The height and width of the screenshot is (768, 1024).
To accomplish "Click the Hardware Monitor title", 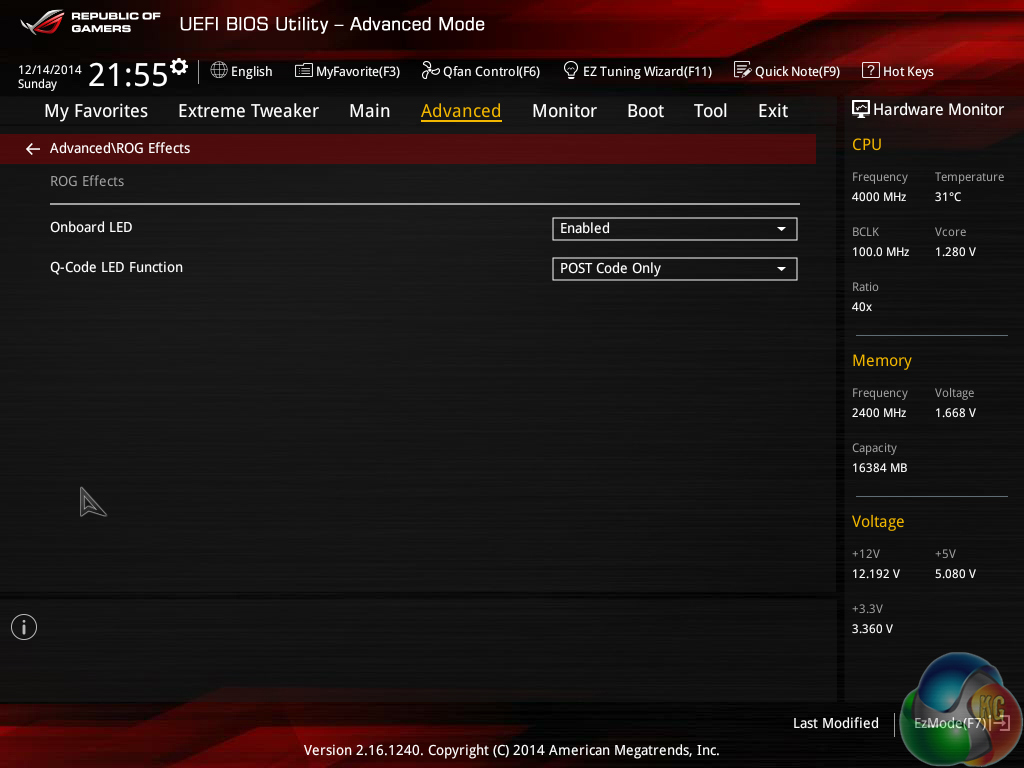I will (x=938, y=110).
